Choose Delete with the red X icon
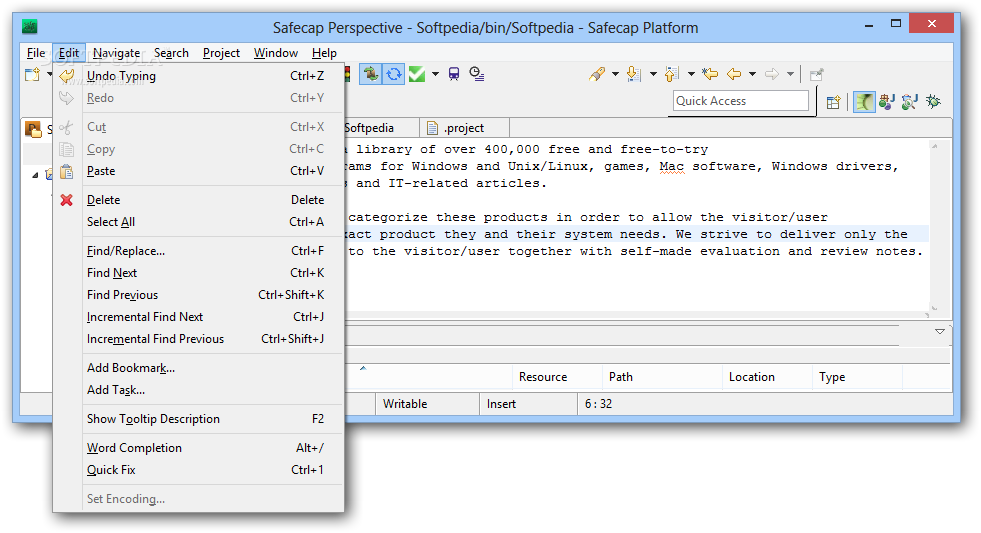981x533 pixels. (x=198, y=200)
